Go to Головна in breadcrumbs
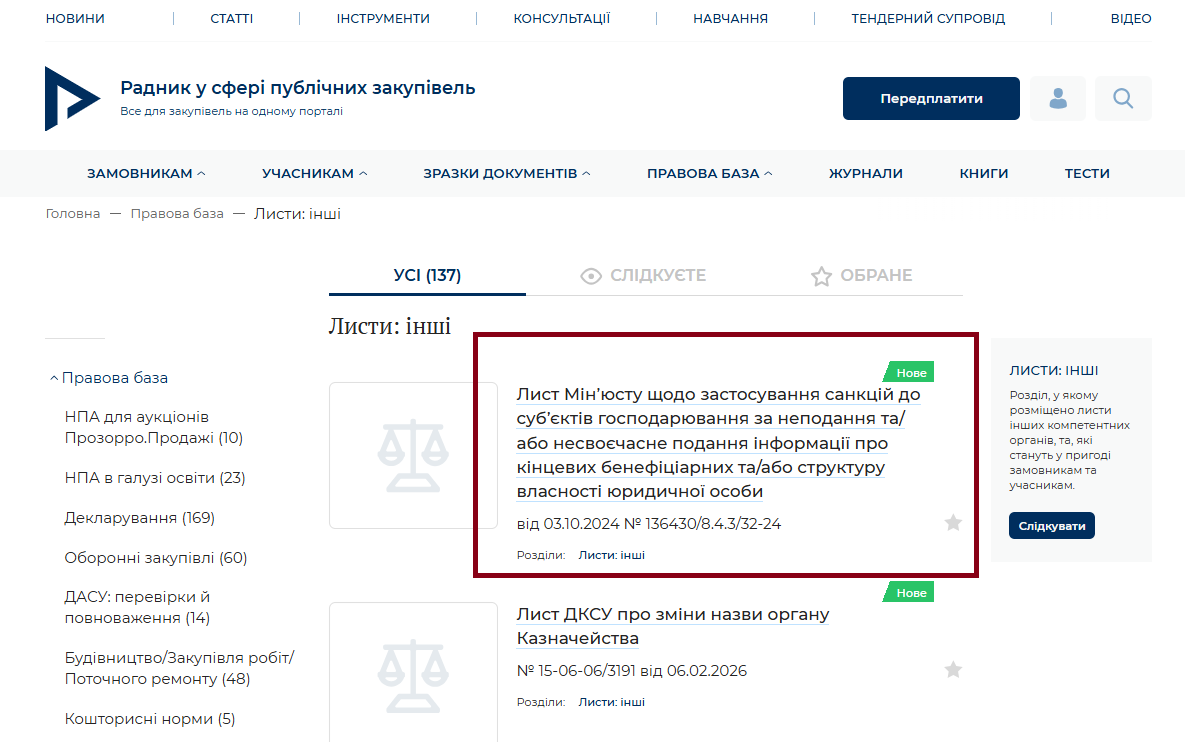 [x=73, y=214]
